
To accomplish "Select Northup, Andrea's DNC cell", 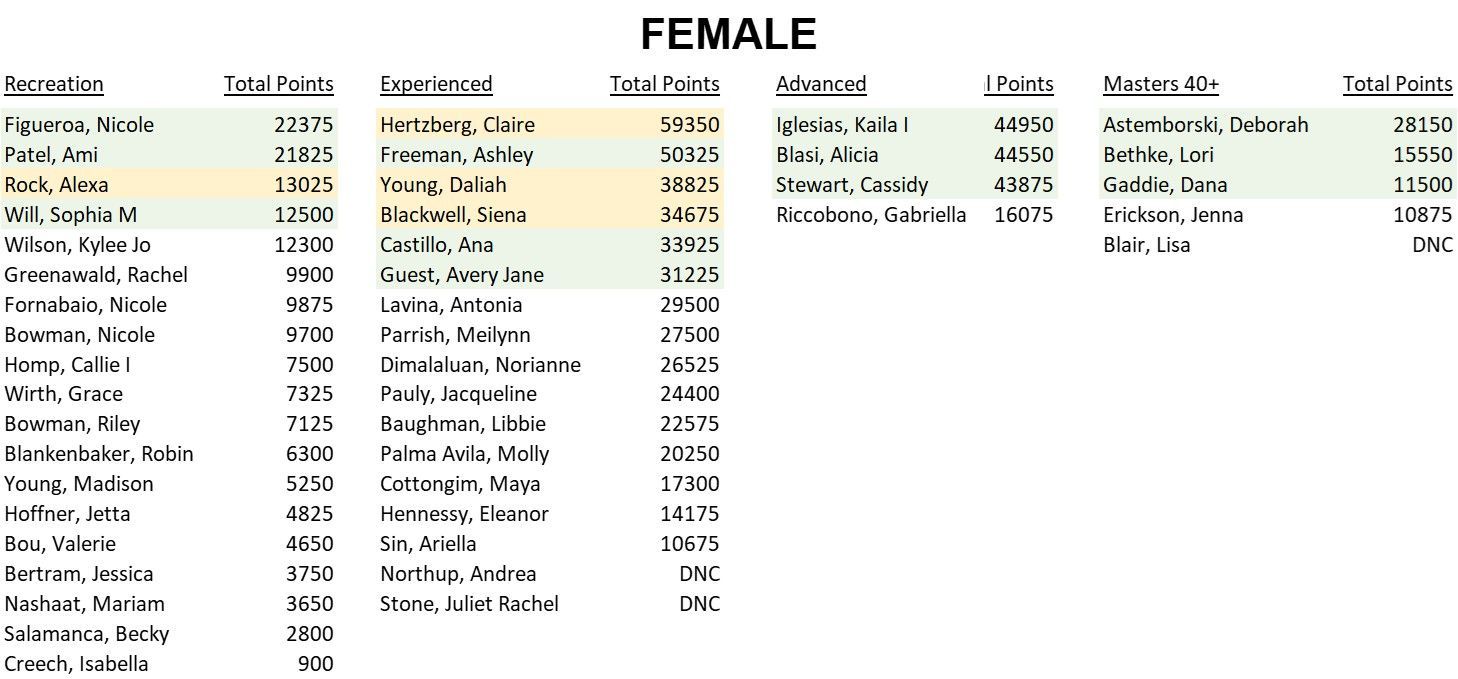I will 699,574.
